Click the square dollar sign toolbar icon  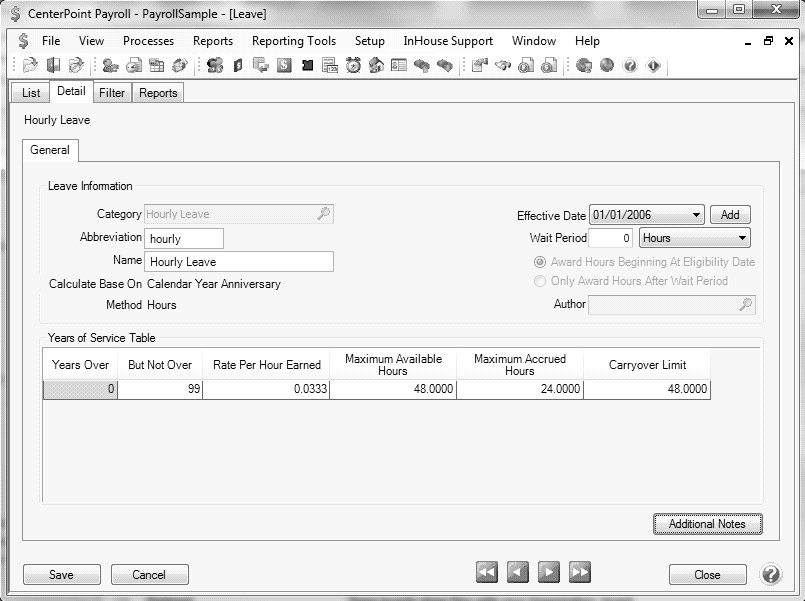(284, 65)
